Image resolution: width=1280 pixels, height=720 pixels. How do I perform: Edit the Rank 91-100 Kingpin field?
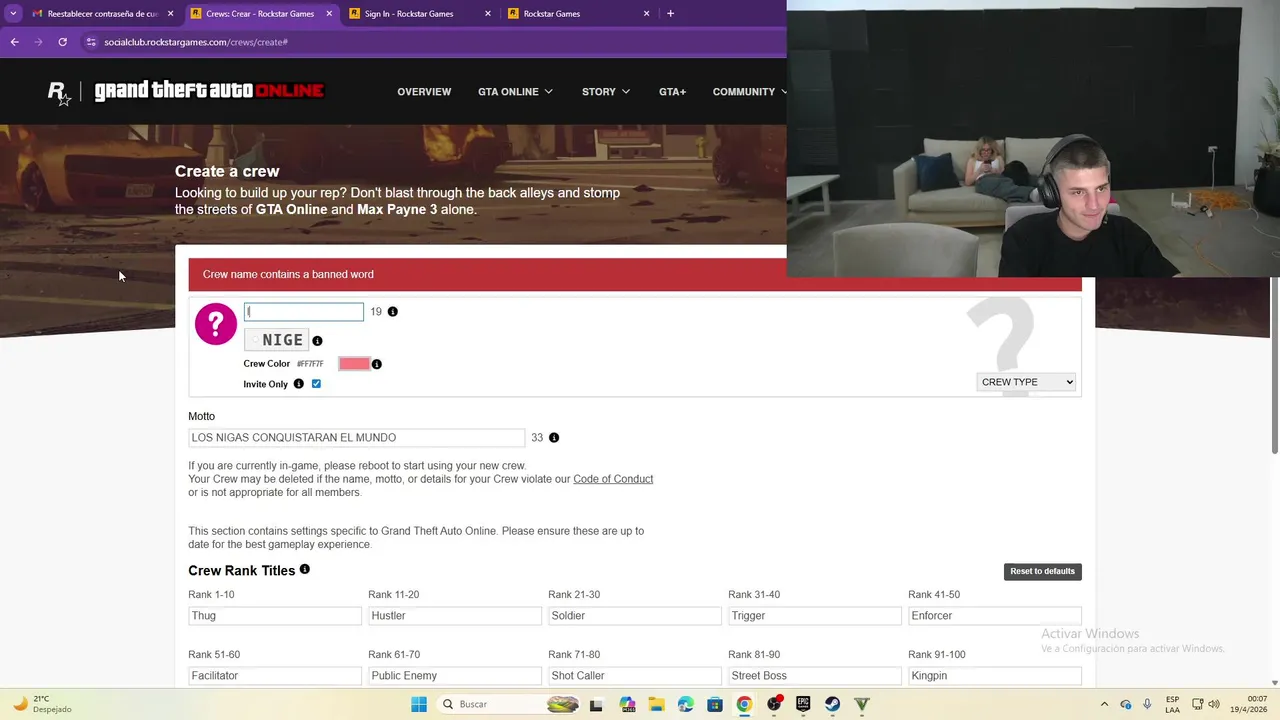click(x=995, y=676)
